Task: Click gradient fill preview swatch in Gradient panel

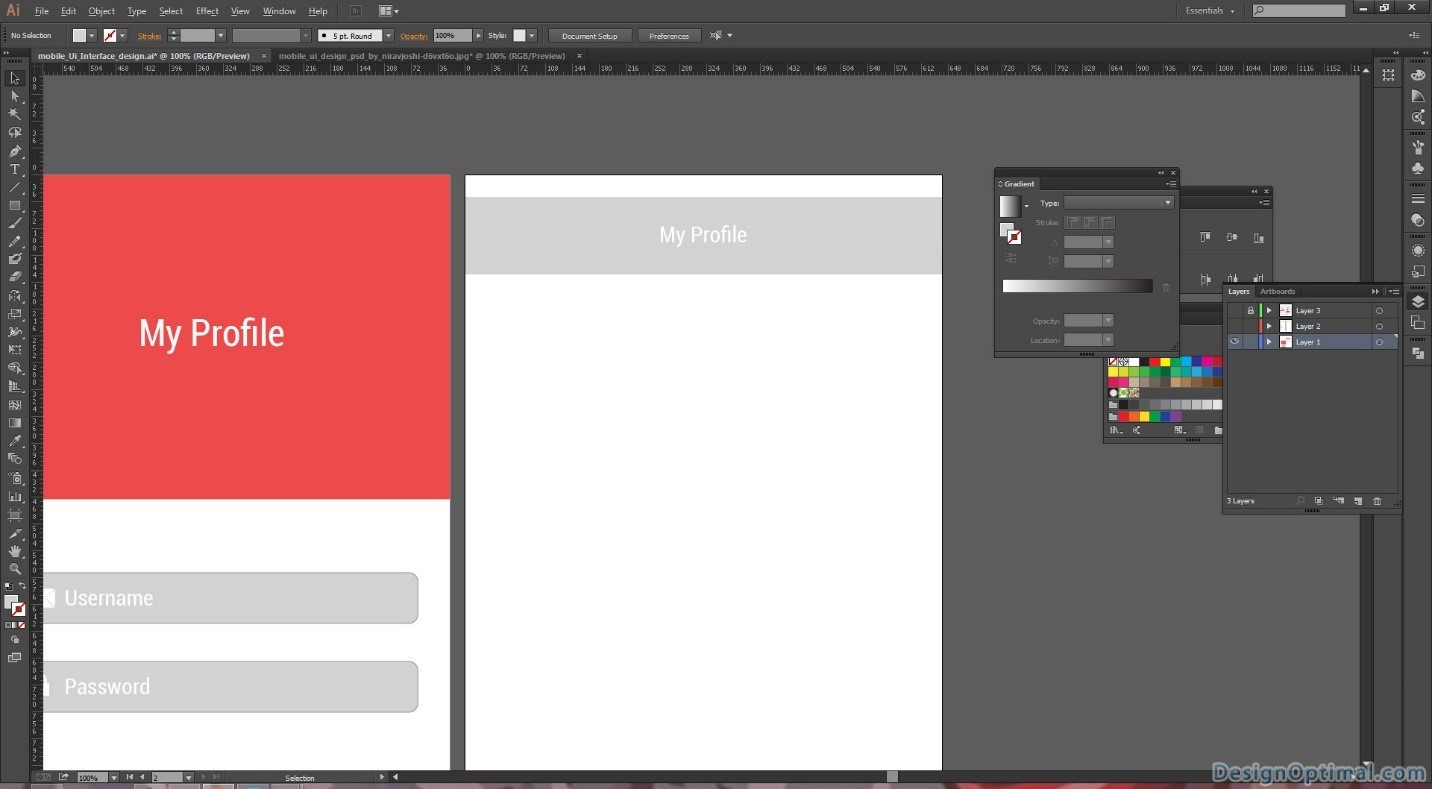Action: (1010, 206)
